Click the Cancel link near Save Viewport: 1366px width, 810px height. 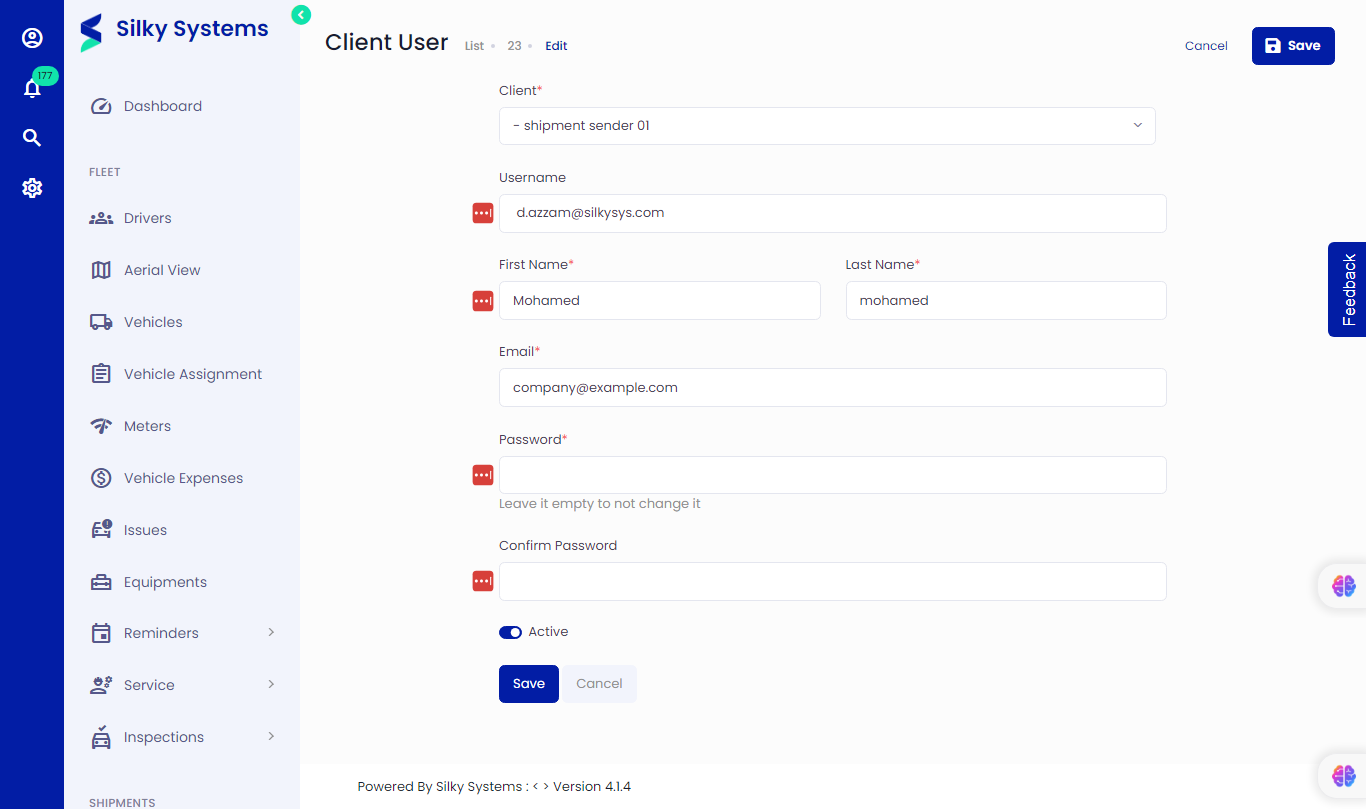[1206, 45]
